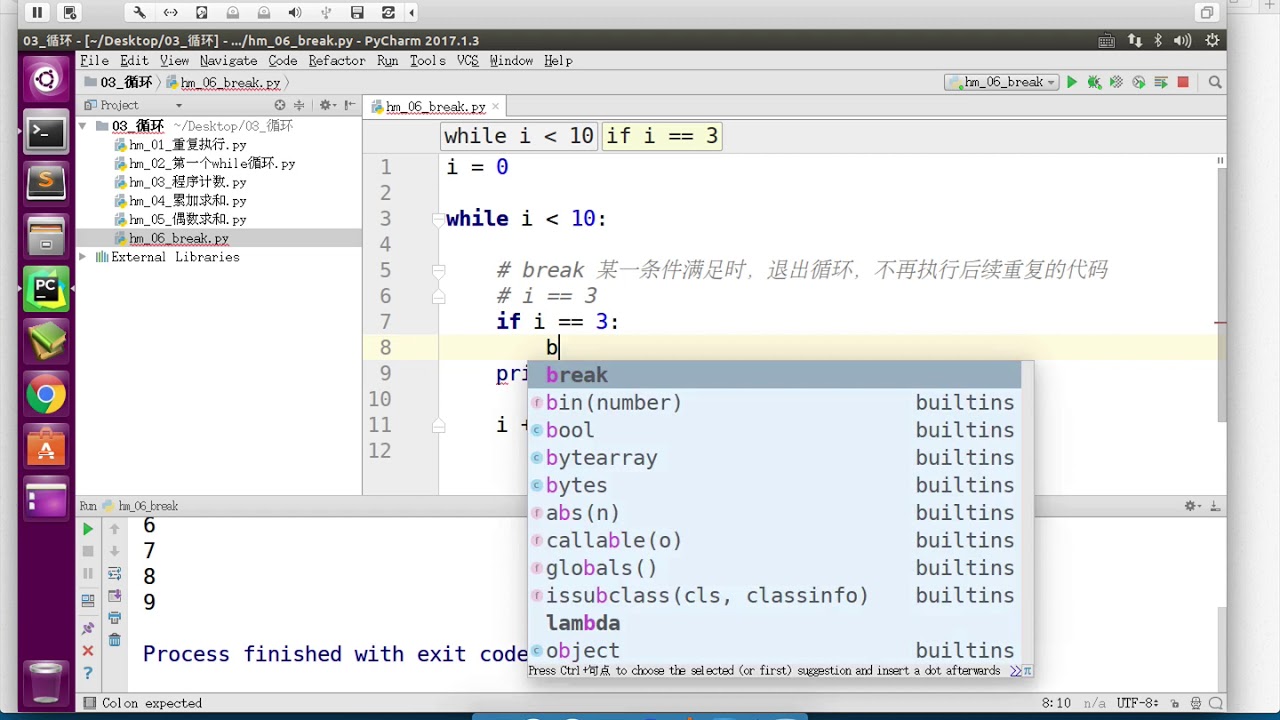Collapse the 03_循环 project folder

(83, 126)
